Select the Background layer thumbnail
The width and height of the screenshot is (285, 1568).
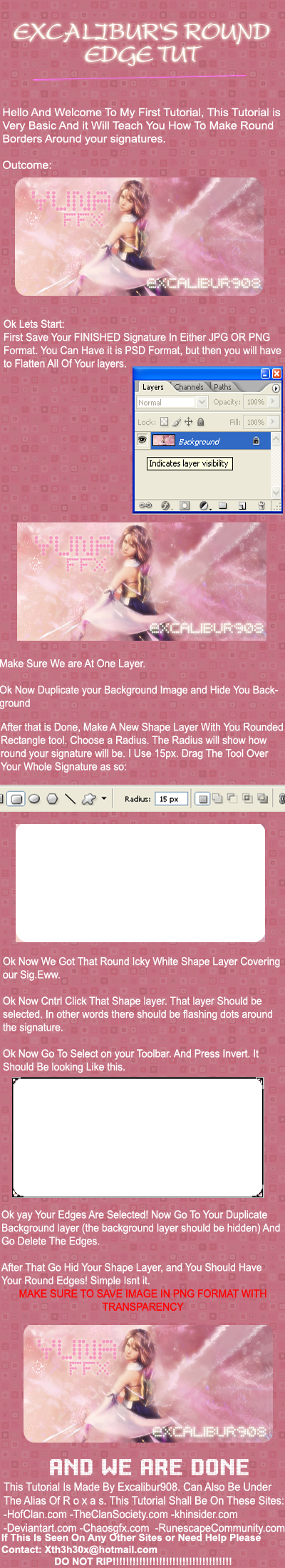(x=164, y=441)
